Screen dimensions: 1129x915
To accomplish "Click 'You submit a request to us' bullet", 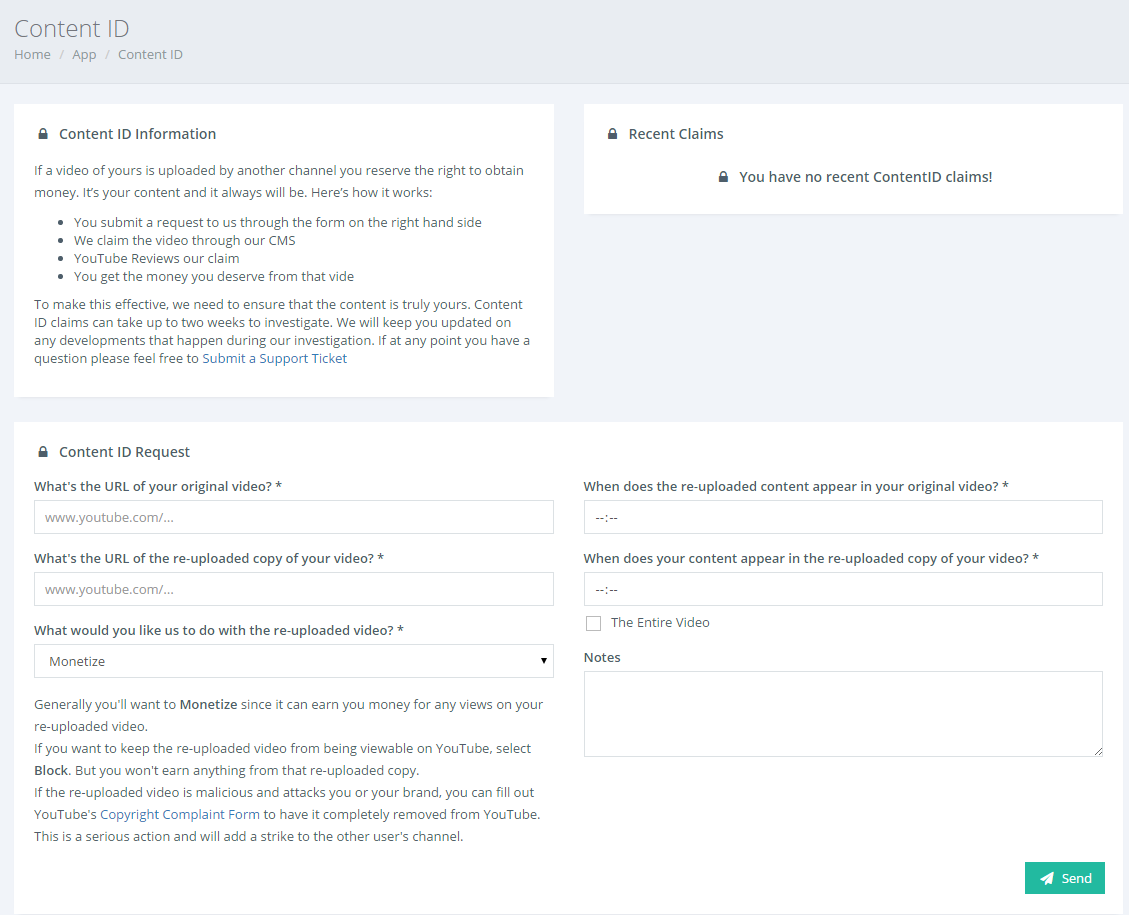I will click(277, 222).
